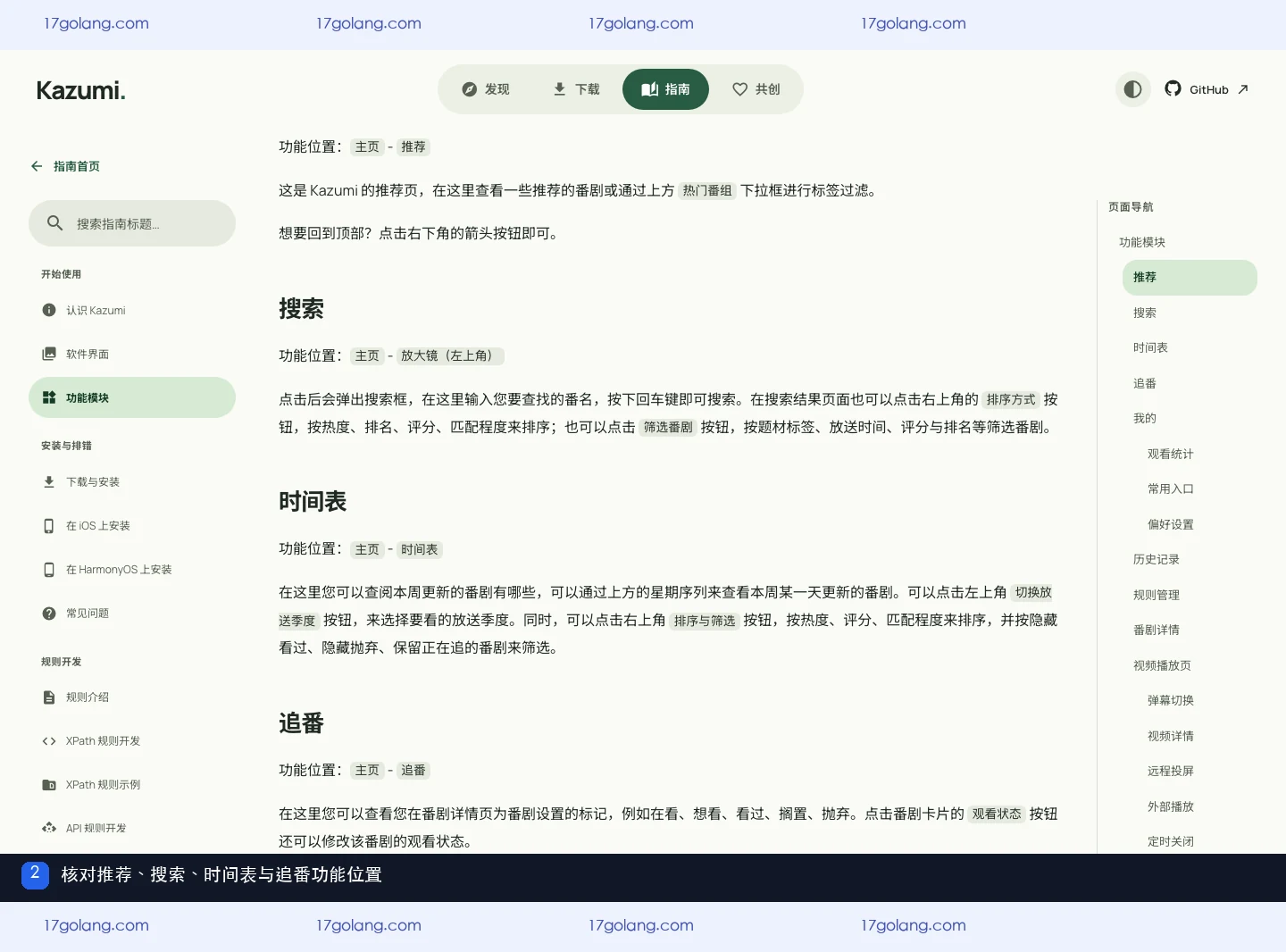Open the GitHub link
1286x952 pixels.
click(x=1206, y=89)
